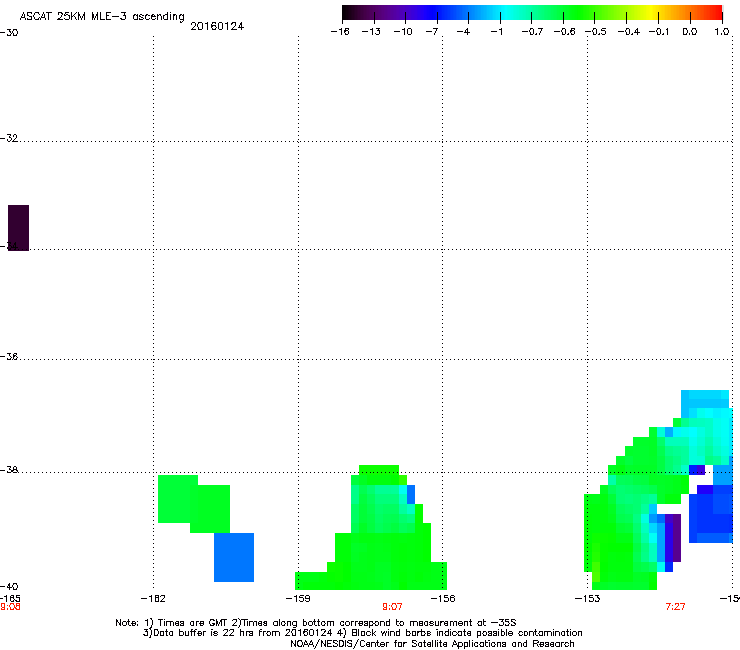Click the dark blue data block at the right edge
This screenshot has width=740, height=650.
pyautogui.click(x=711, y=515)
